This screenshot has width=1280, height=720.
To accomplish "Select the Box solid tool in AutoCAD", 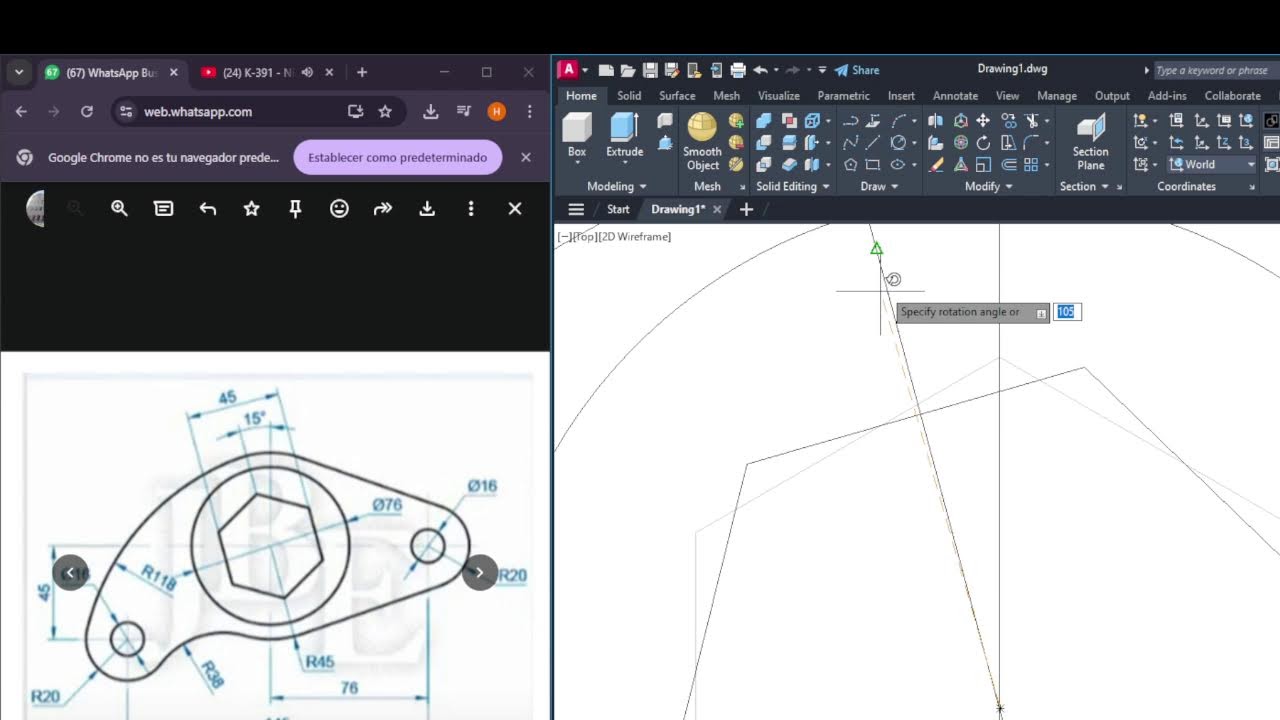I will click(x=577, y=134).
